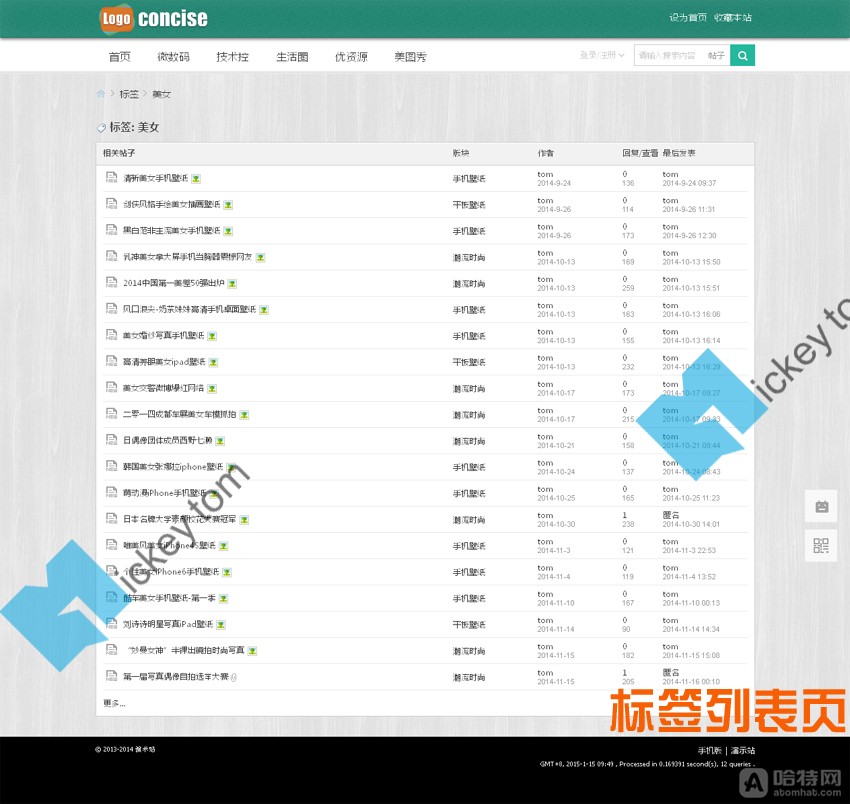The height and width of the screenshot is (804, 850).
Task: Click thread icon for 2014中国第一 row
Action: pos(111,282)
